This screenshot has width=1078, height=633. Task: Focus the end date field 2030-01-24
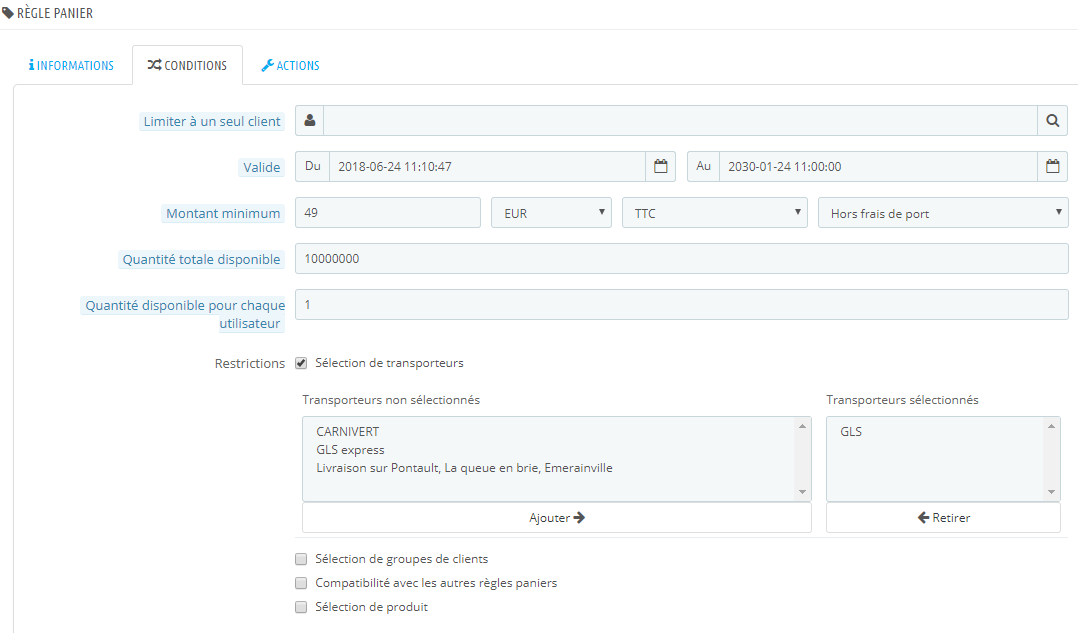point(878,166)
